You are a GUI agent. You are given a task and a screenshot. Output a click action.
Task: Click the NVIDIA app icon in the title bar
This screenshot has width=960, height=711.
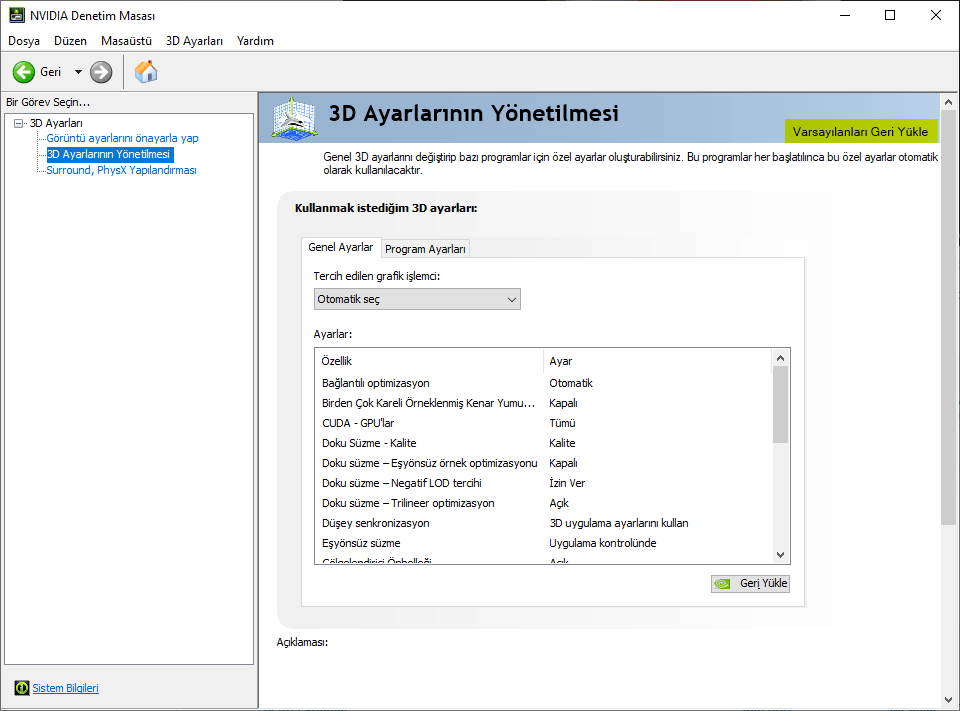(17, 15)
